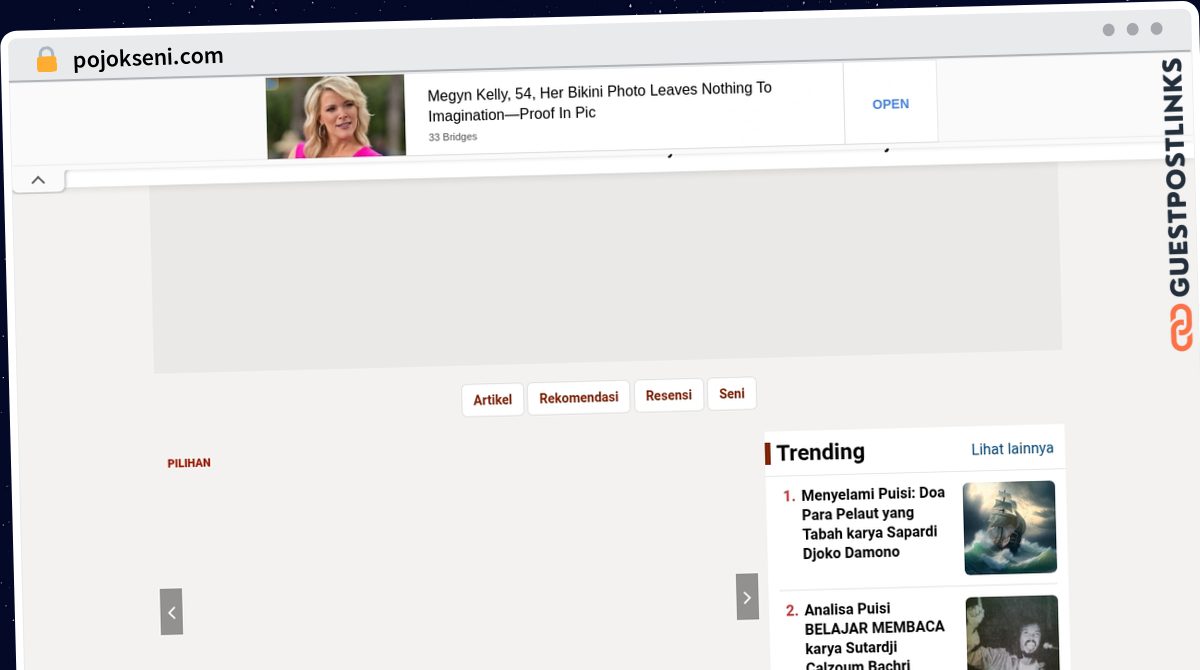The width and height of the screenshot is (1200, 670).
Task: Click the leftmost window control dot
Action: [x=1107, y=30]
